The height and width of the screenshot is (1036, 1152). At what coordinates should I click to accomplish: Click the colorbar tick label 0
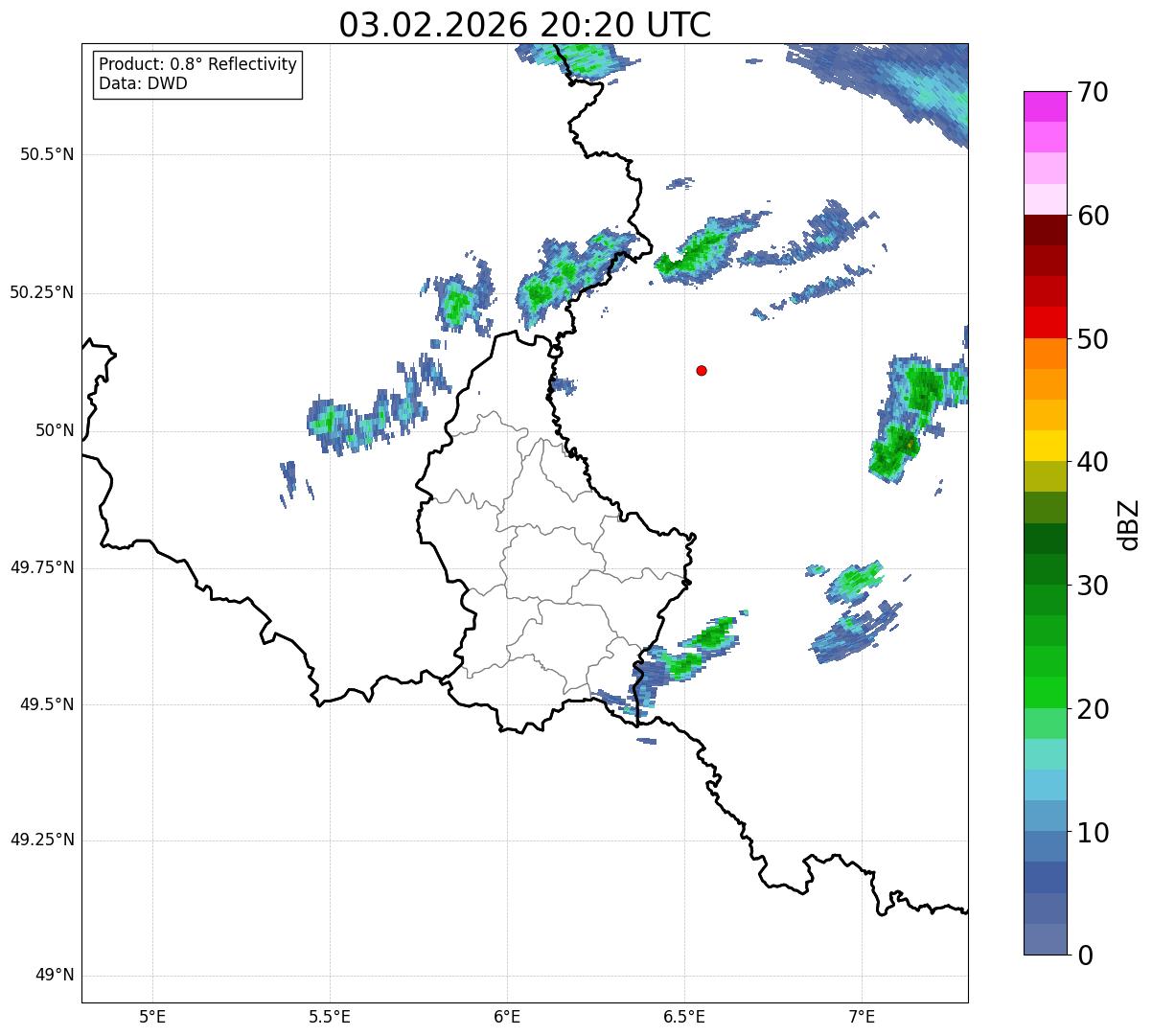(x=1085, y=955)
